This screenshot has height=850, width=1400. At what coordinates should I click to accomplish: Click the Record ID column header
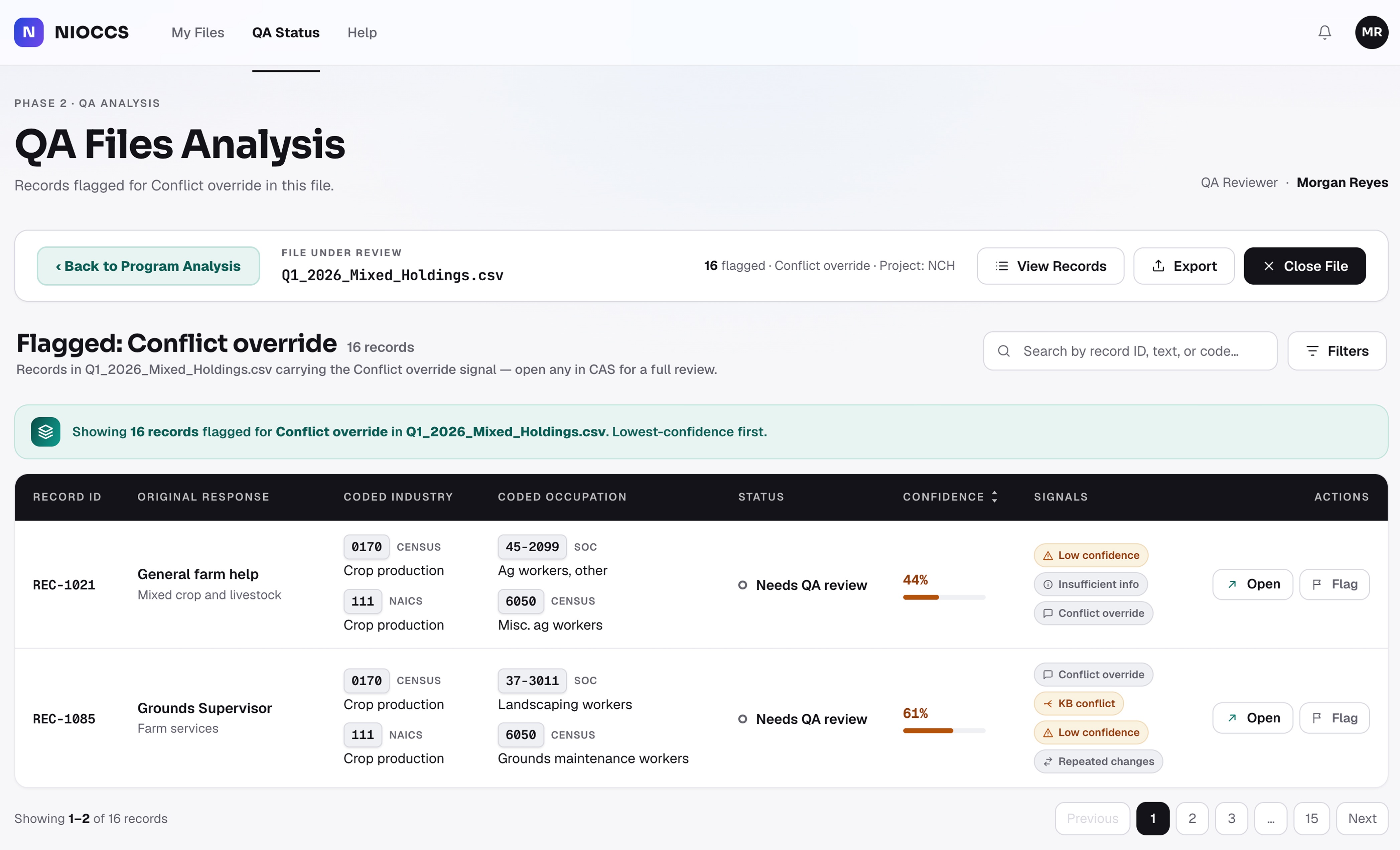click(x=67, y=497)
